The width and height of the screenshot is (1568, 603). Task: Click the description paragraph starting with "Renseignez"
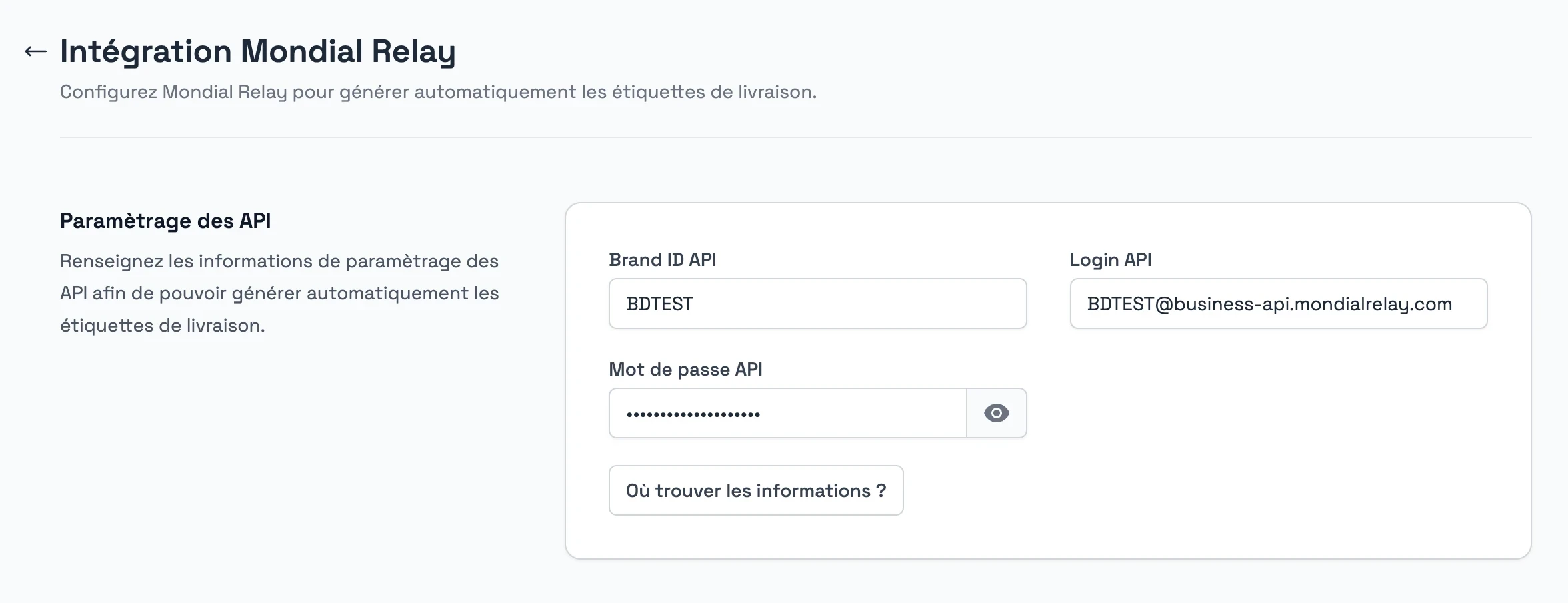coord(279,293)
